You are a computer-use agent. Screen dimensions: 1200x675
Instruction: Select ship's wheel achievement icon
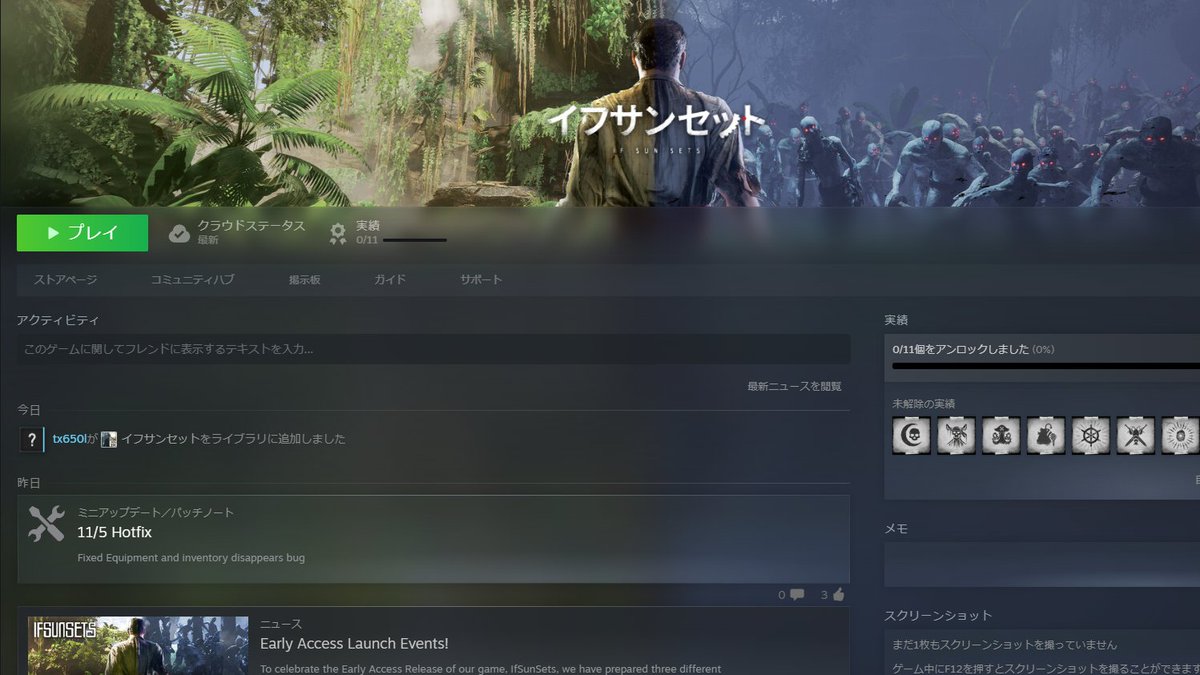[x=1091, y=435]
